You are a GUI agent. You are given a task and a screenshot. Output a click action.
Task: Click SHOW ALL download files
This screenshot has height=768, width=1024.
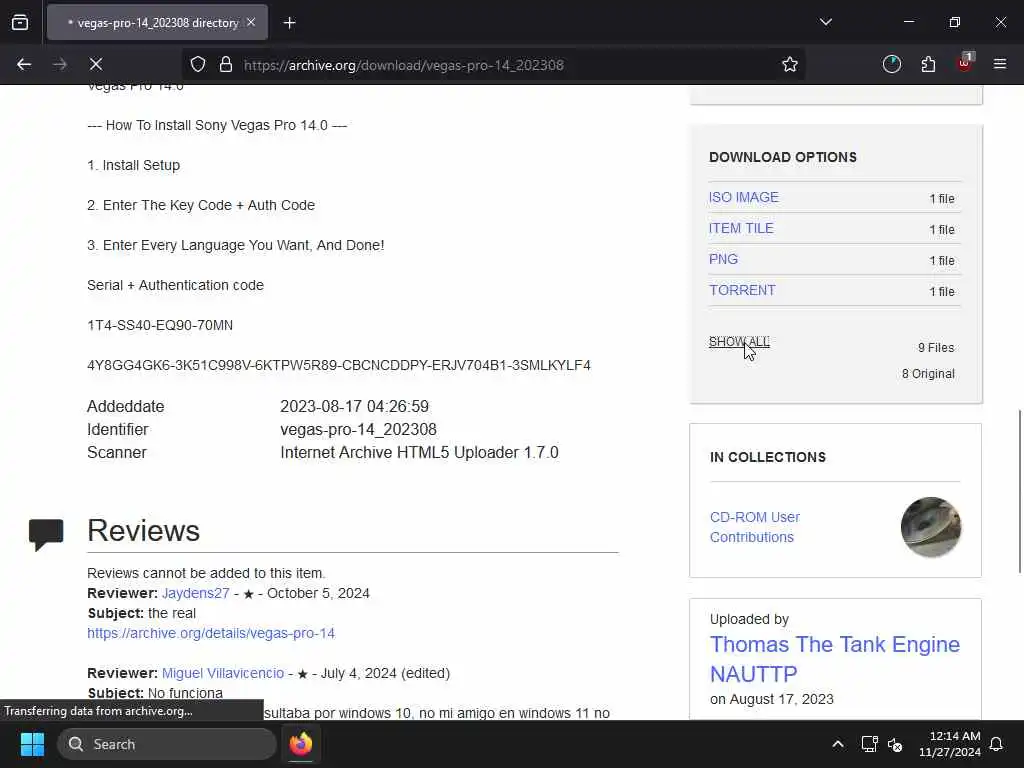[739, 342]
